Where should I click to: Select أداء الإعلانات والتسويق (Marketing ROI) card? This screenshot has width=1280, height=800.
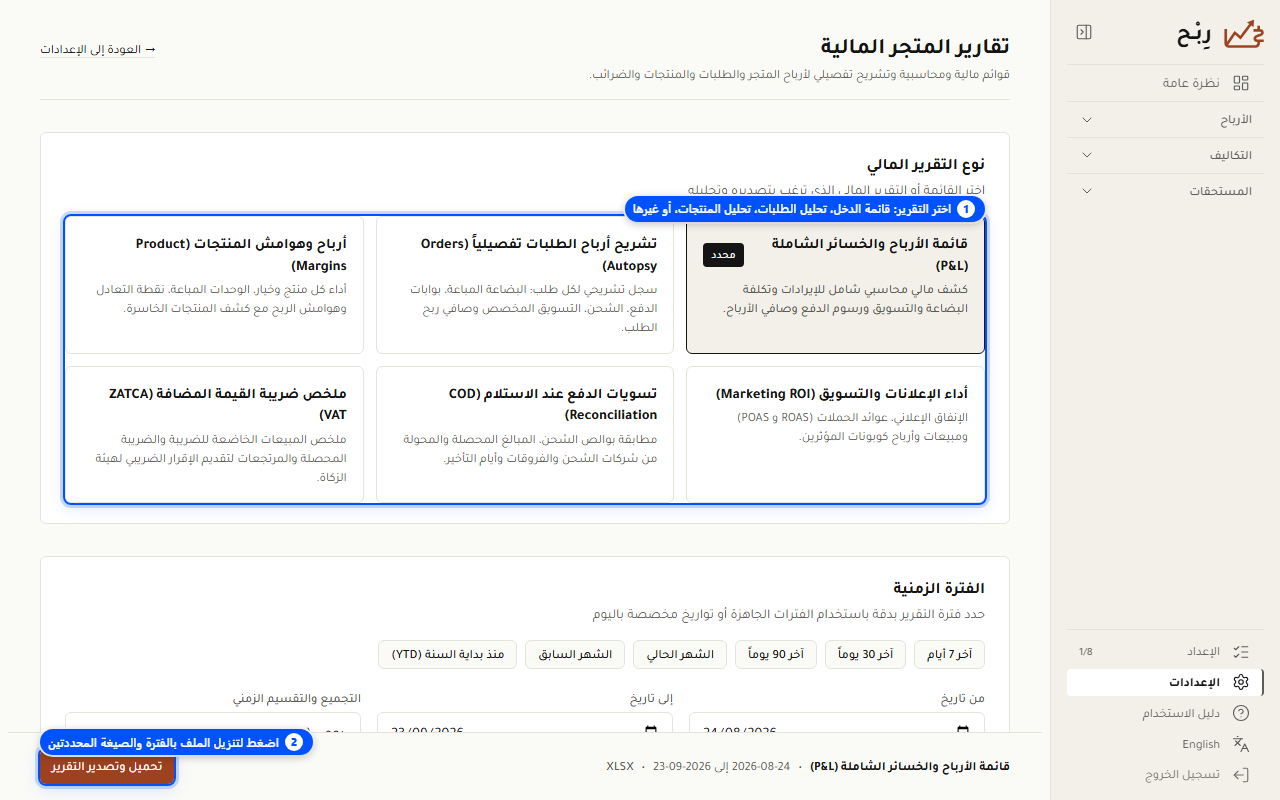[x=835, y=434]
